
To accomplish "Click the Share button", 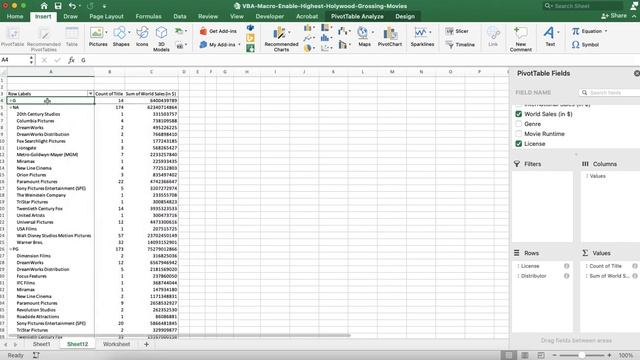I will pyautogui.click(x=614, y=16).
